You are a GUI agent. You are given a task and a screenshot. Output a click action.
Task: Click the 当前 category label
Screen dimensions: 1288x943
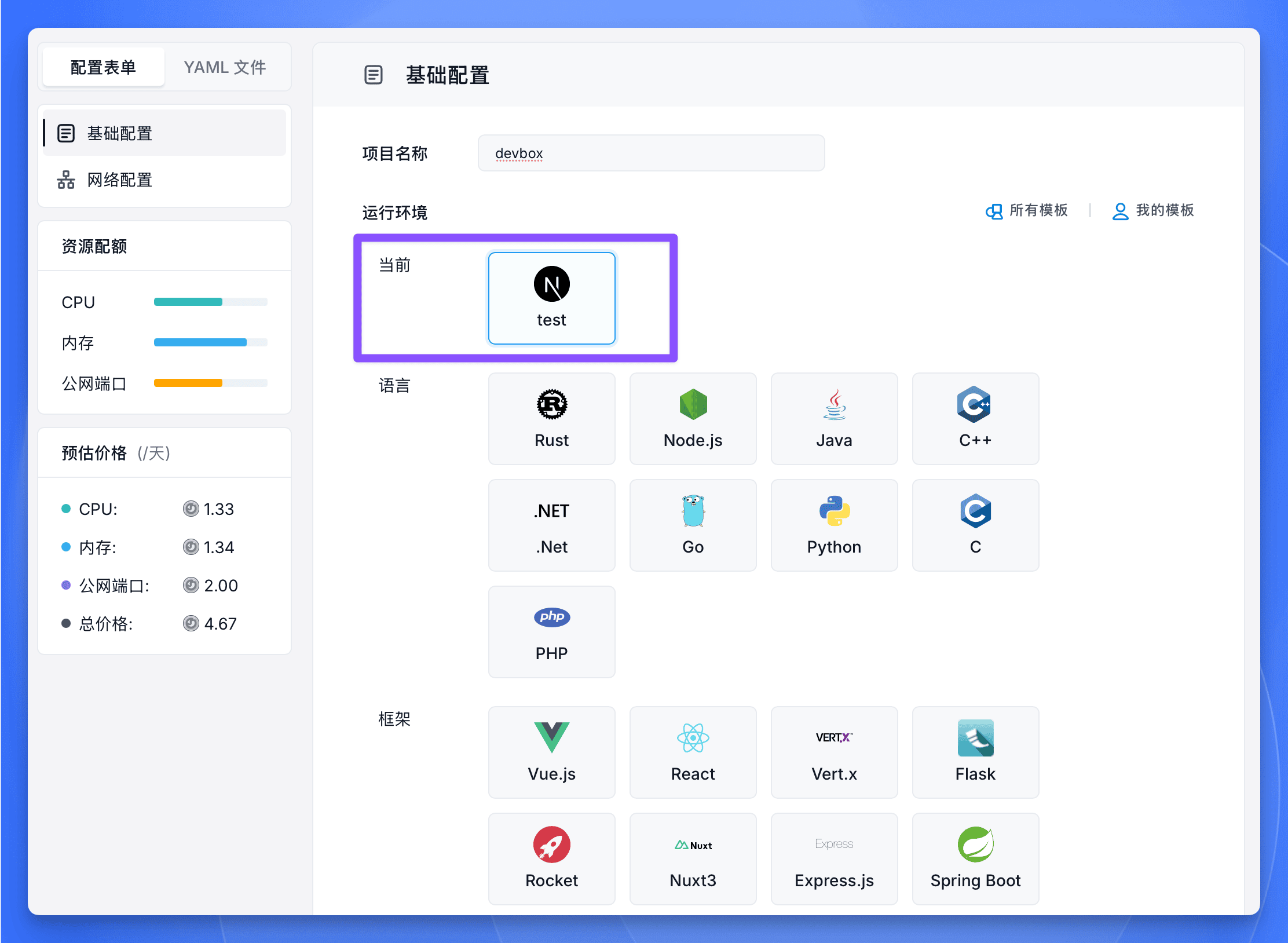pos(394,265)
